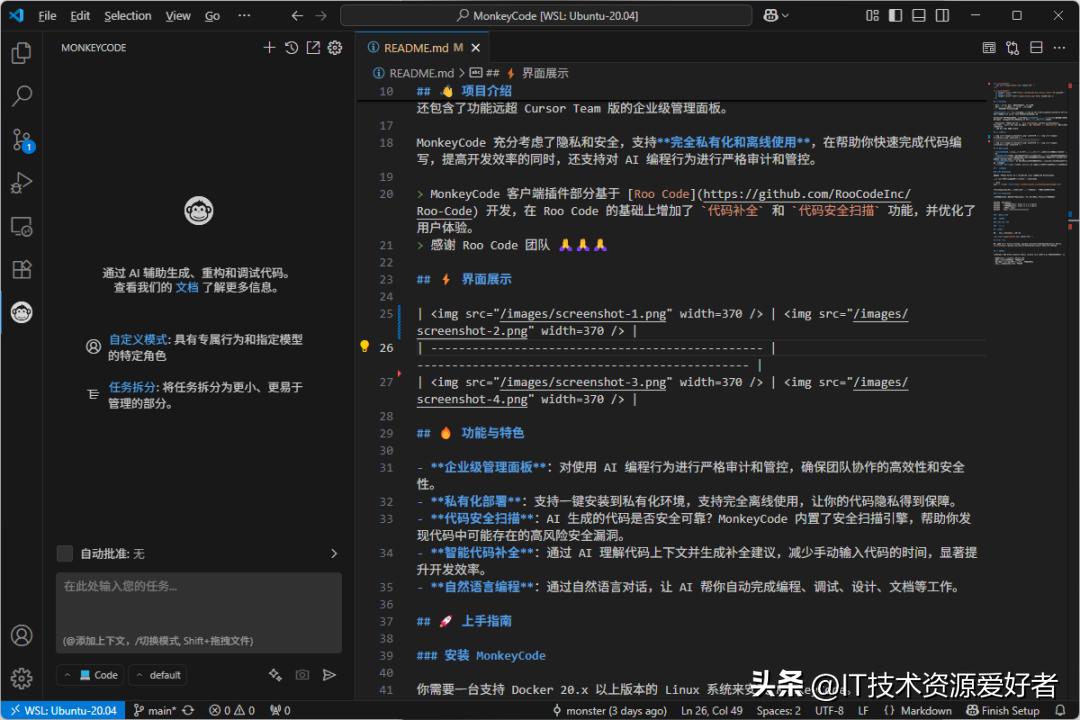Split the editor using the split icon
The width and height of the screenshot is (1080, 720).
pyautogui.click(x=1035, y=47)
